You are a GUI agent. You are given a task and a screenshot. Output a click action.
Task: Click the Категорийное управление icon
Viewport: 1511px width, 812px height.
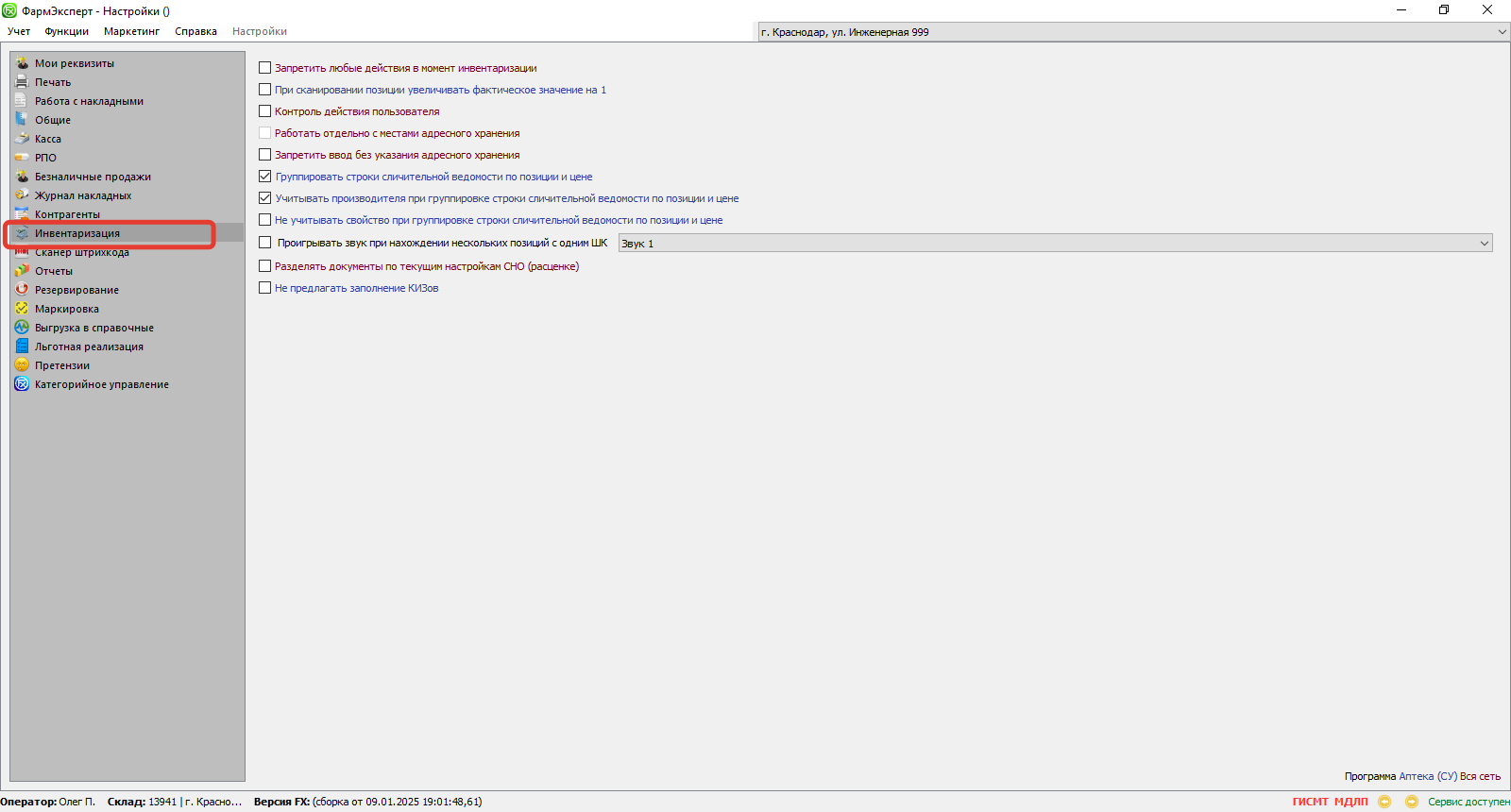pyautogui.click(x=22, y=384)
